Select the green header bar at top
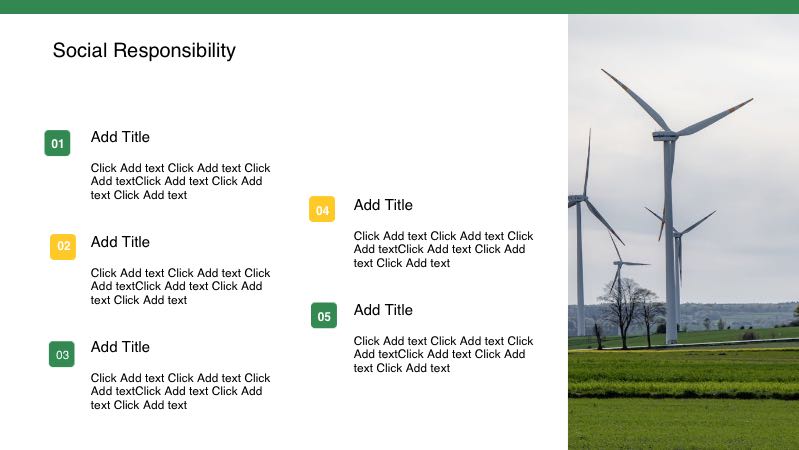 (399, 6)
